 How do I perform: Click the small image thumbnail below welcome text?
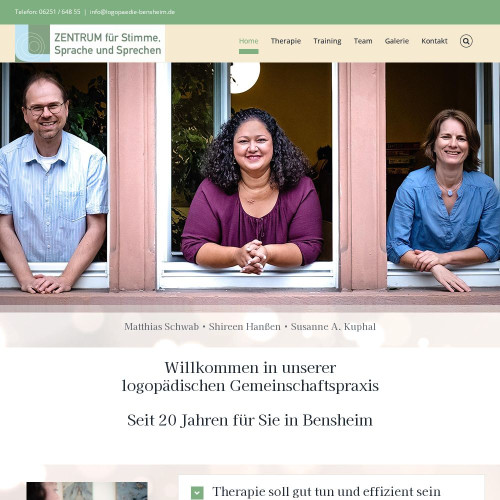[x=87, y=491]
